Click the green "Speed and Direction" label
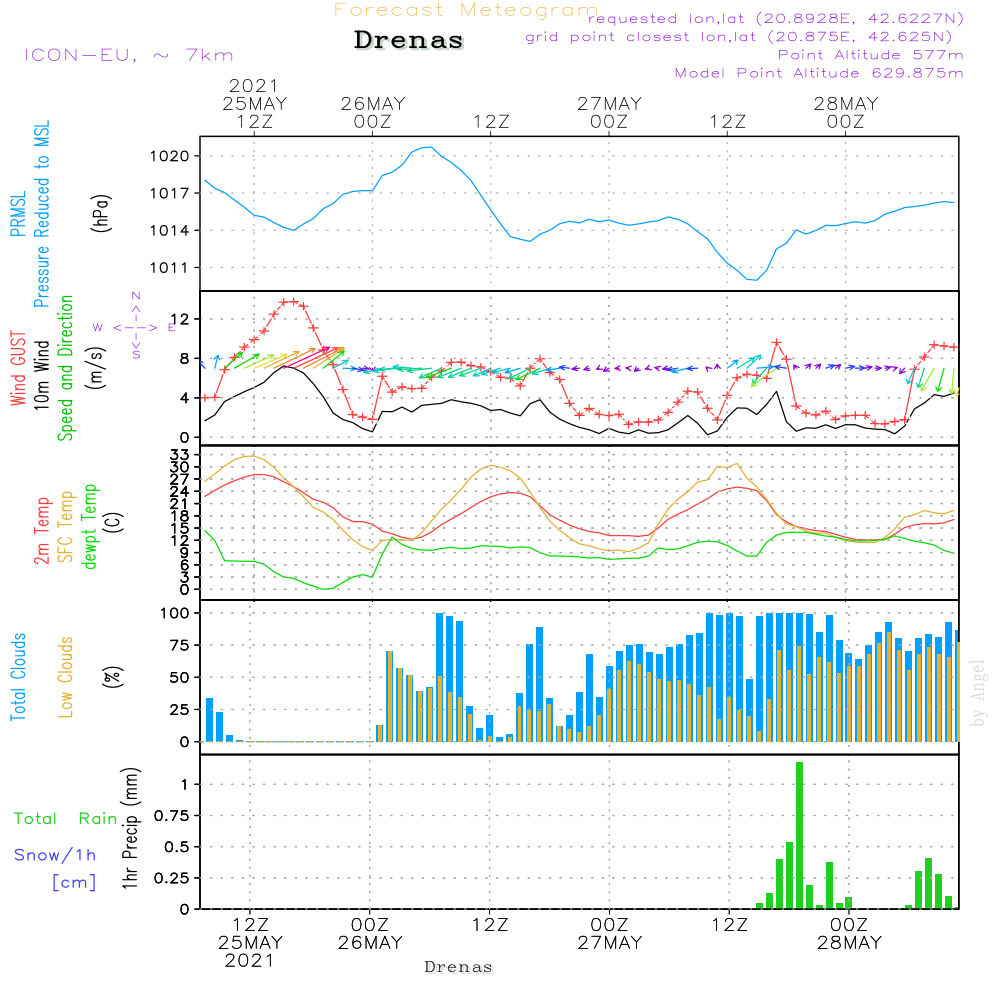This screenshot has width=1000, height=1000. (66, 368)
